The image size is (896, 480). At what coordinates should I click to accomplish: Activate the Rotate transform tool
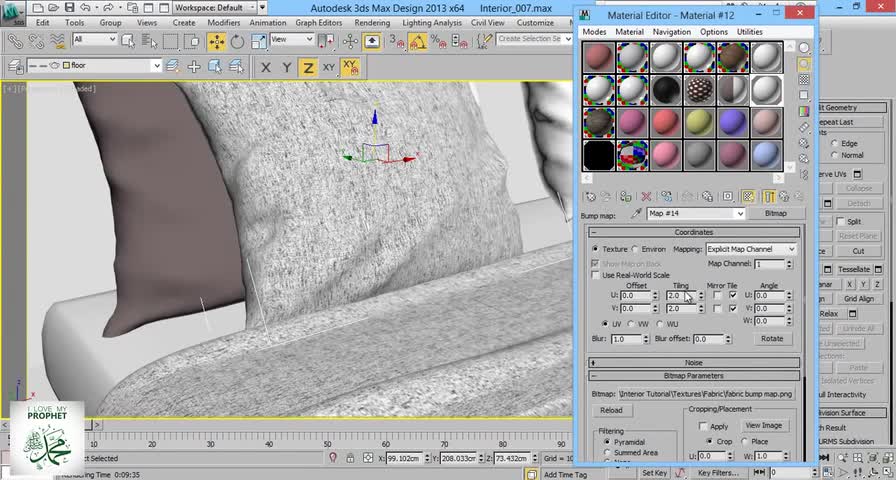pyautogui.click(x=238, y=42)
